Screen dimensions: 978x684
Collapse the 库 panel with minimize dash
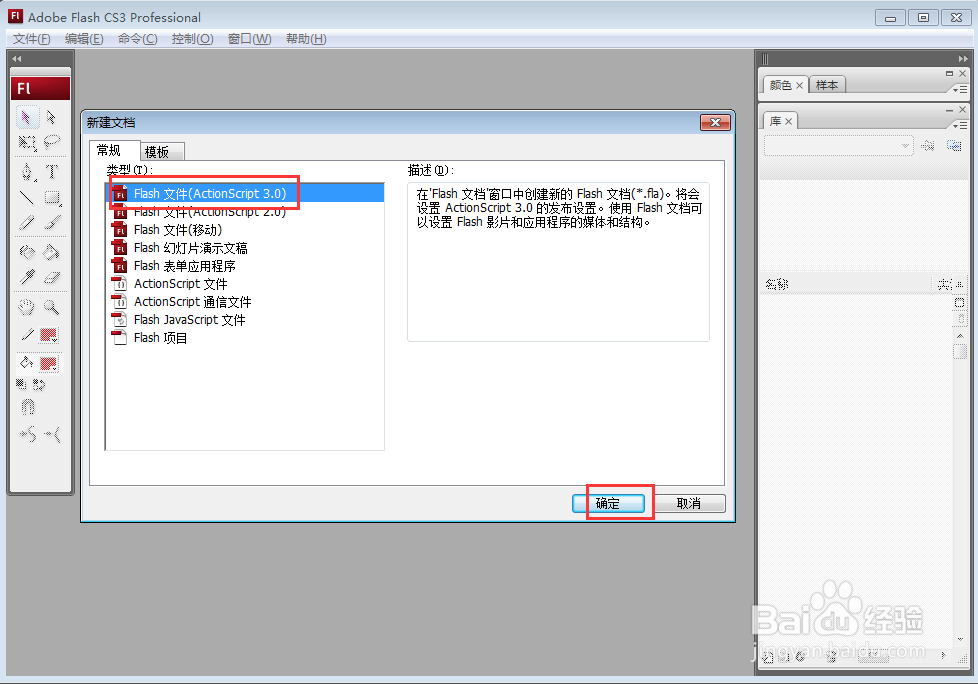click(949, 110)
